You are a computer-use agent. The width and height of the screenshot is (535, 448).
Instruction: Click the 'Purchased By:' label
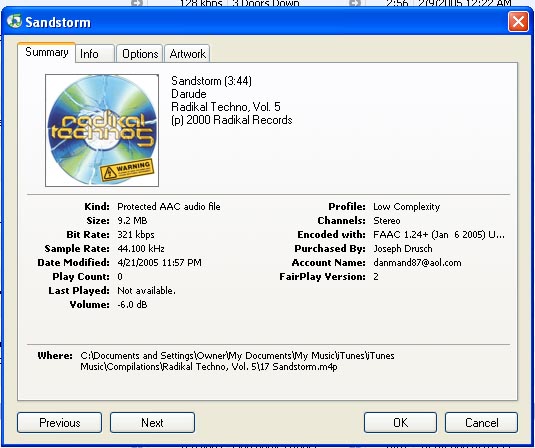(x=330, y=248)
